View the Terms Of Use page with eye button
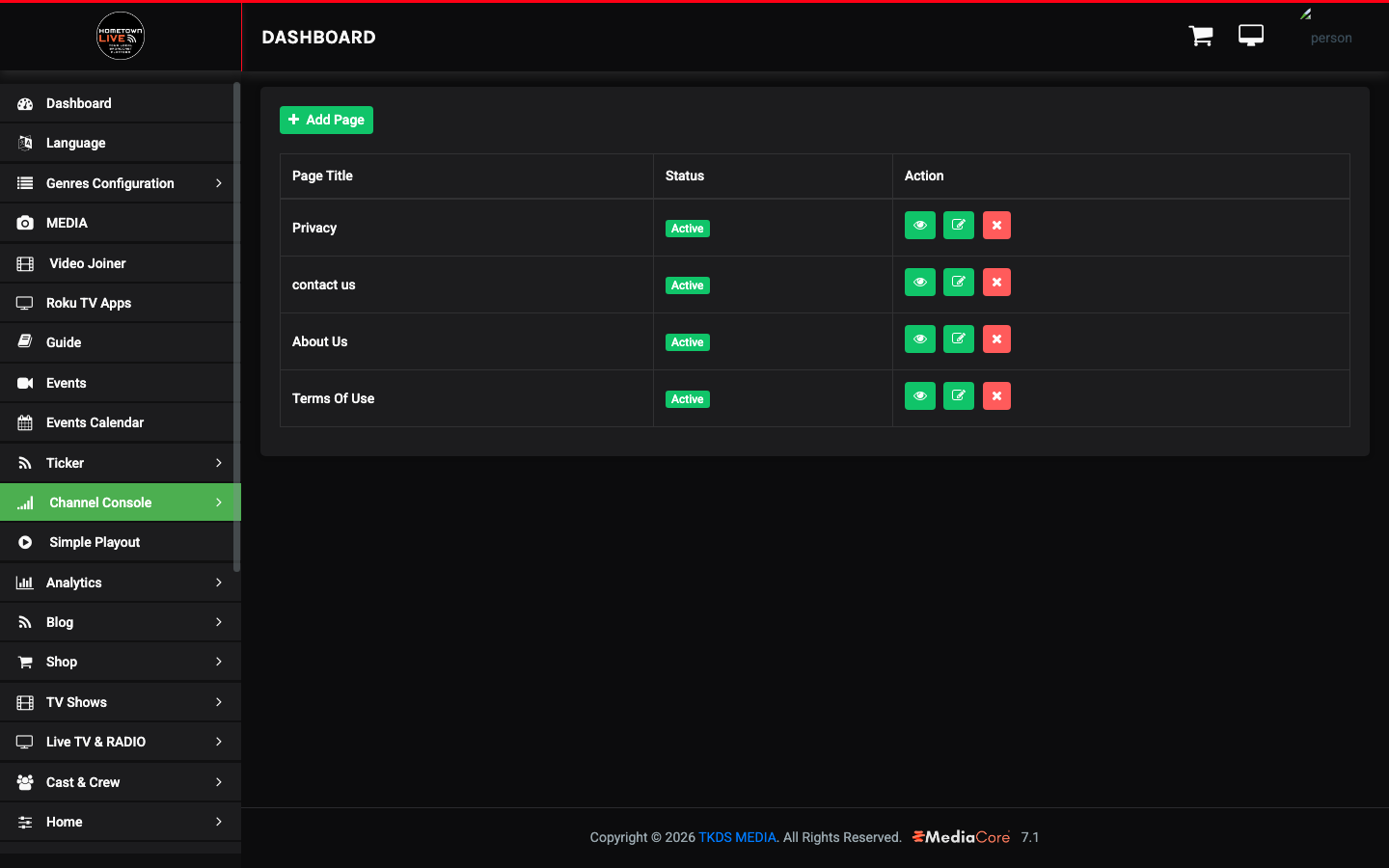Image resolution: width=1389 pixels, height=868 pixels. 920,396
